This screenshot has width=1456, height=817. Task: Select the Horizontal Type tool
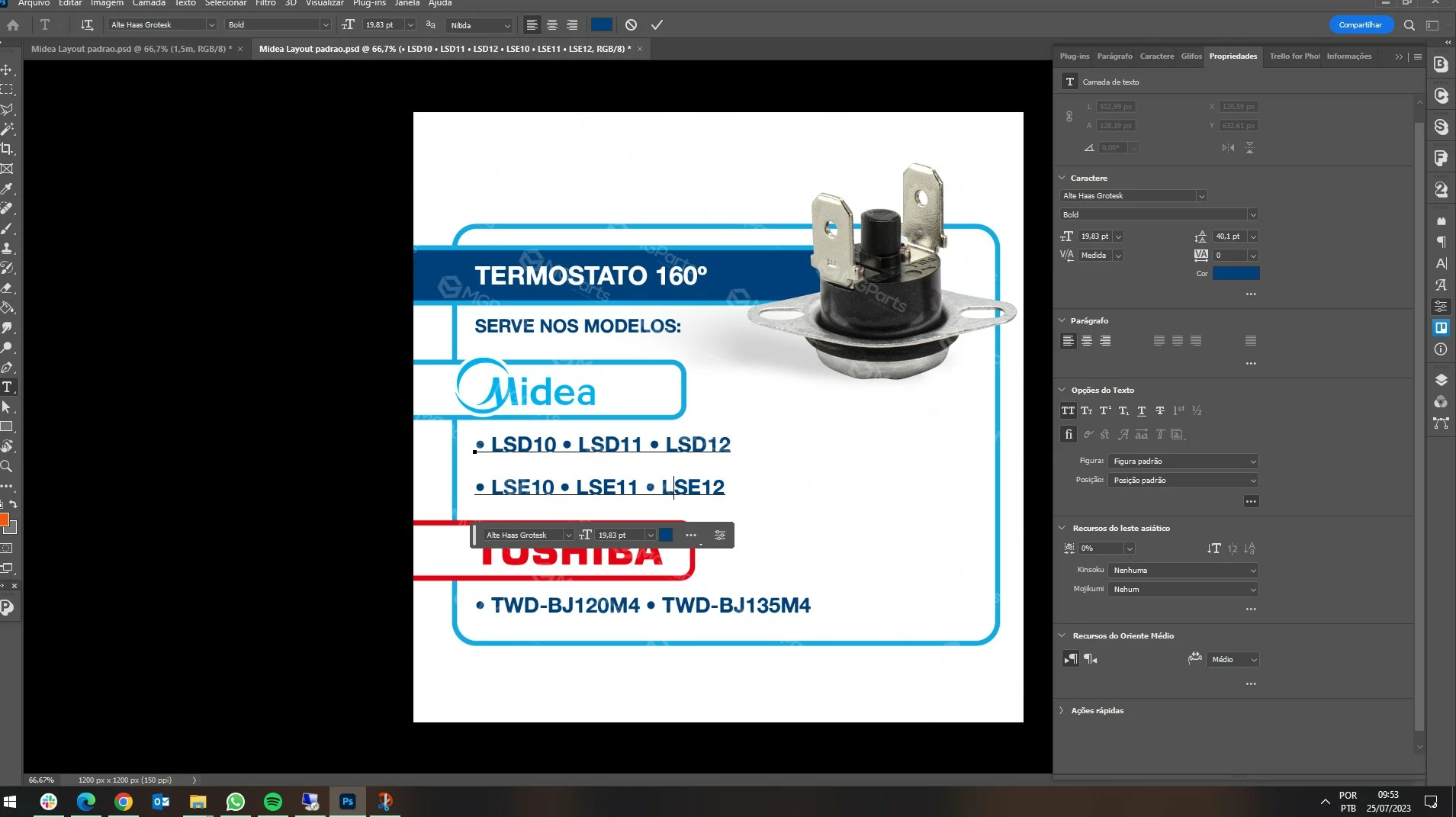coord(7,388)
